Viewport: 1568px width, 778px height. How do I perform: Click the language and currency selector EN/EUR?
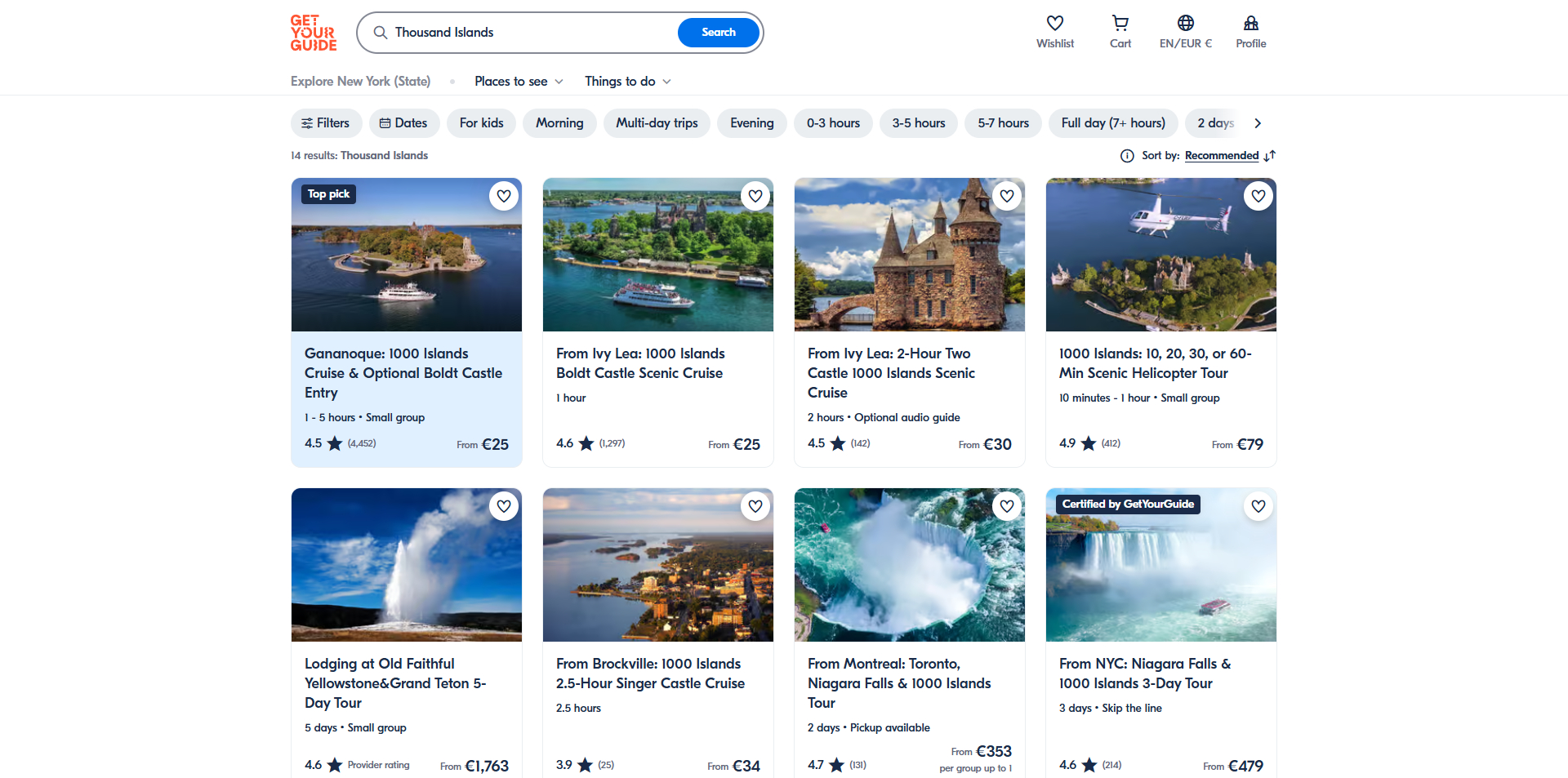1185,32
